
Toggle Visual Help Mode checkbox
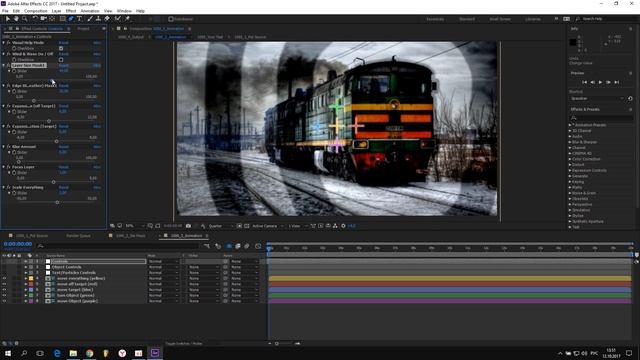(x=61, y=48)
